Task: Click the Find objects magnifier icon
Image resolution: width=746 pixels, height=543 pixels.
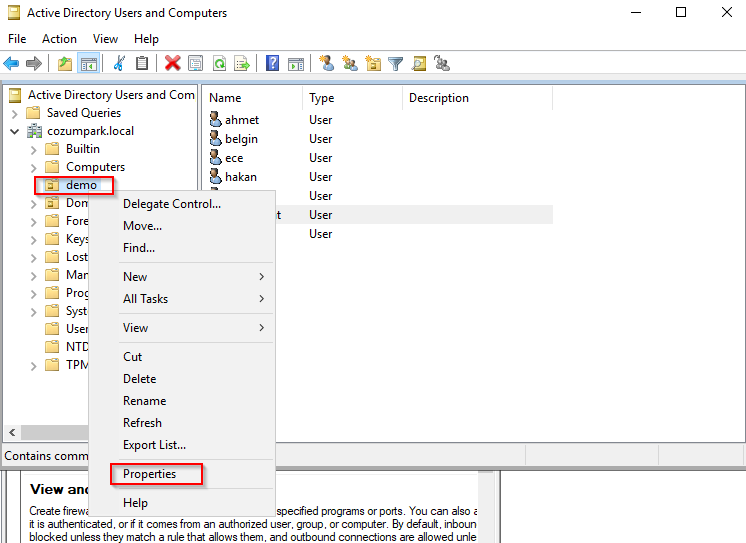Action: click(x=419, y=63)
